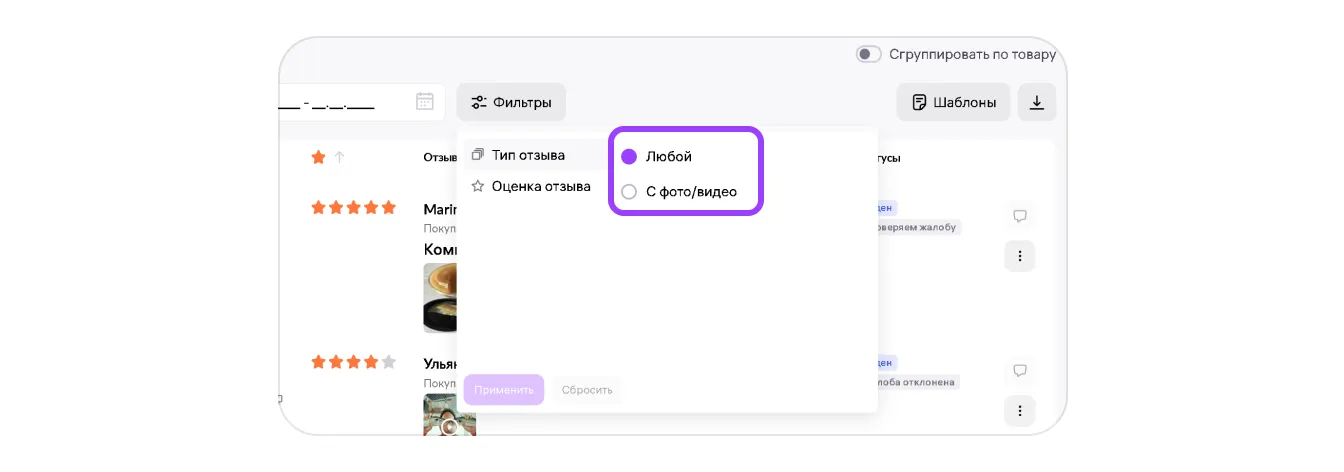Toggle the 'Сгруппировать по товару' switch
1344x472 pixels.
click(x=868, y=54)
